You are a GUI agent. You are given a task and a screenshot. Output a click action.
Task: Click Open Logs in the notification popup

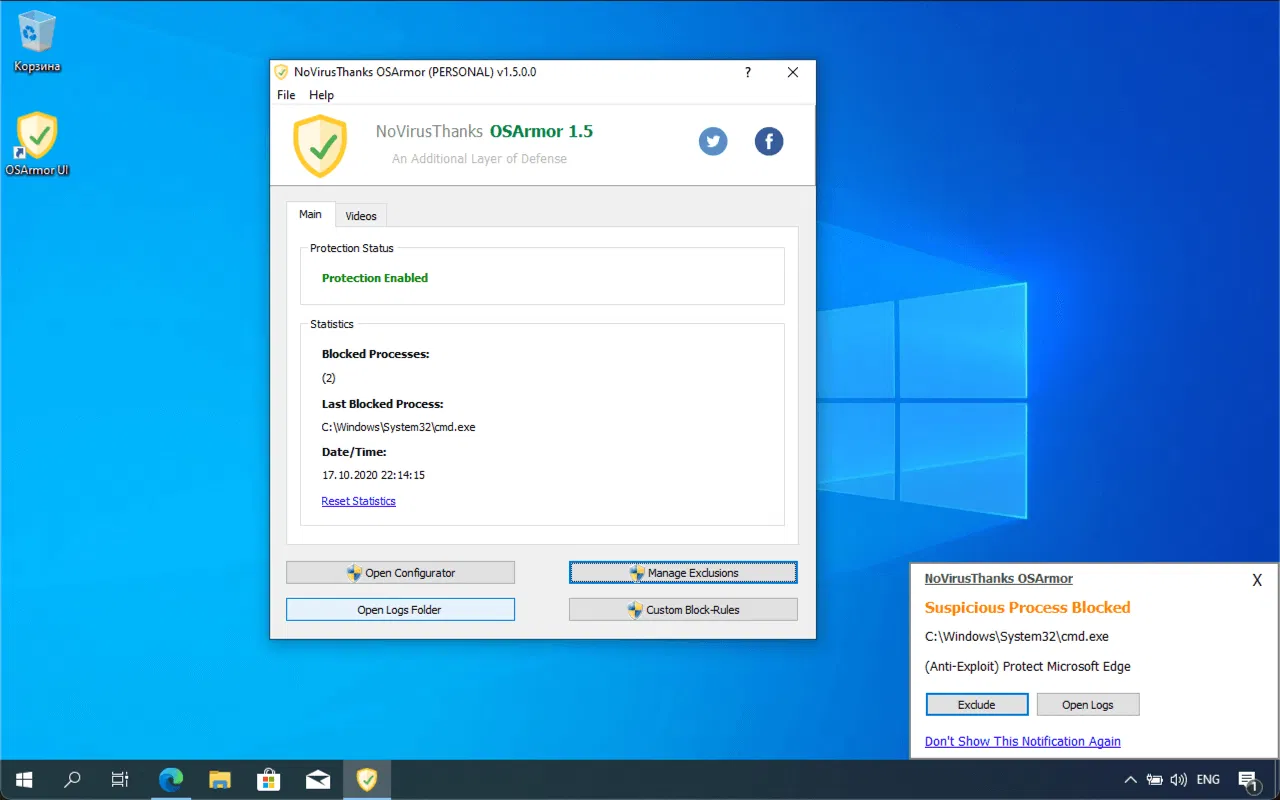(1088, 705)
